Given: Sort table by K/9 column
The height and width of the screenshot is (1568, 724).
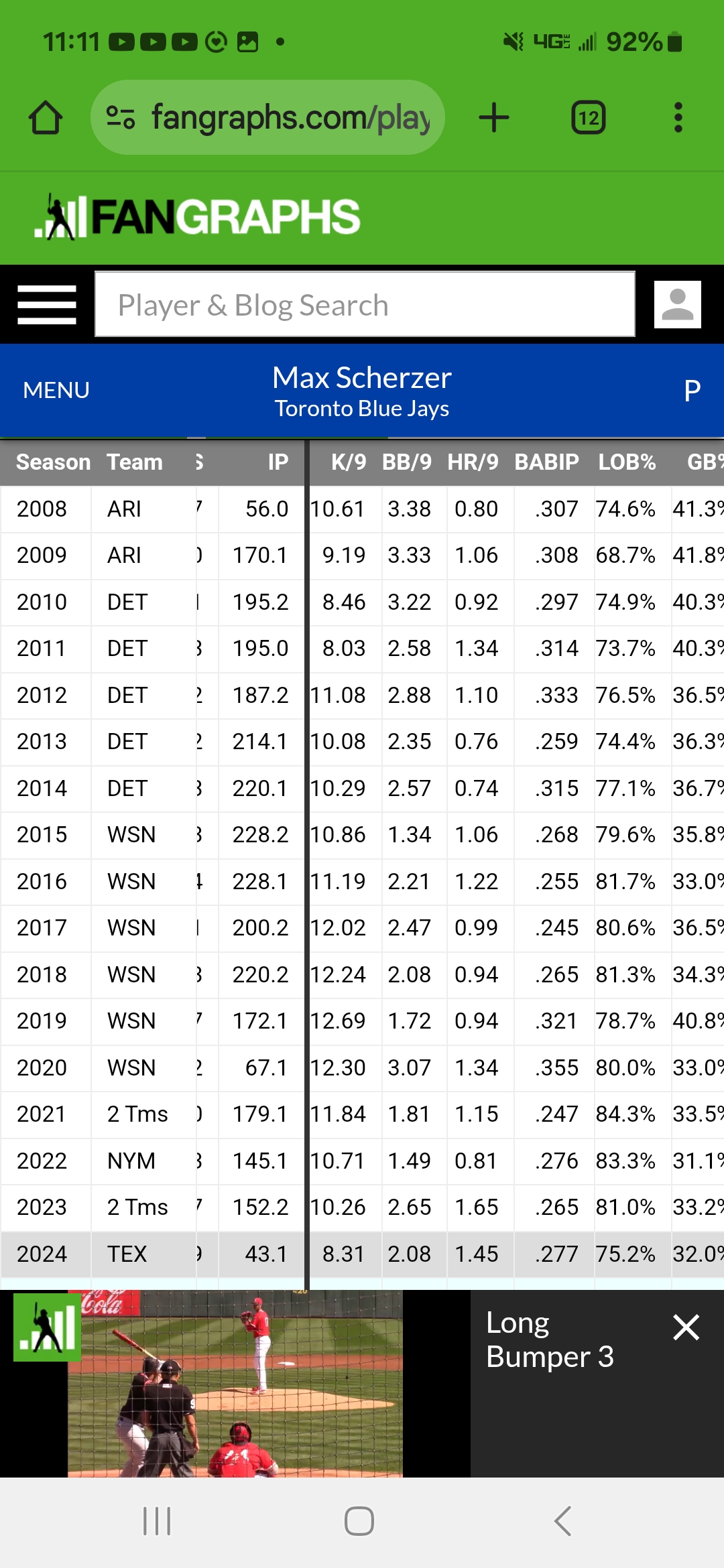Looking at the screenshot, I should pos(349,462).
